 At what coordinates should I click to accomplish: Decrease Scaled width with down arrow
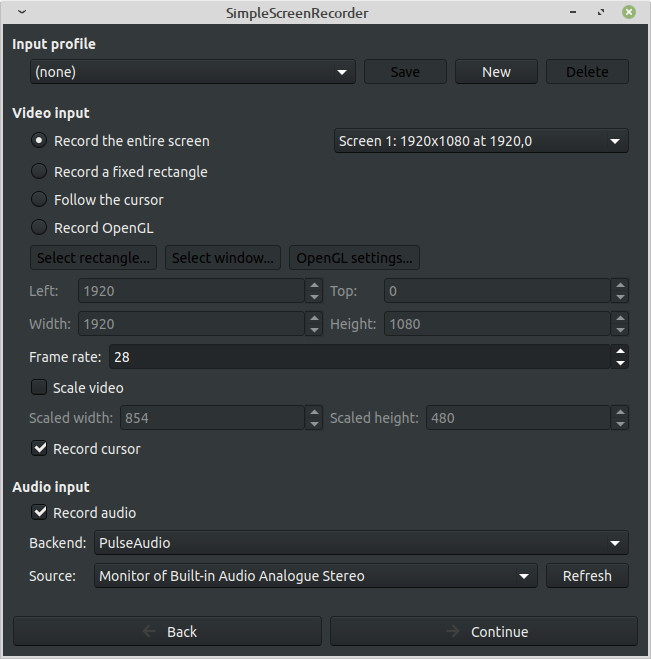314,424
